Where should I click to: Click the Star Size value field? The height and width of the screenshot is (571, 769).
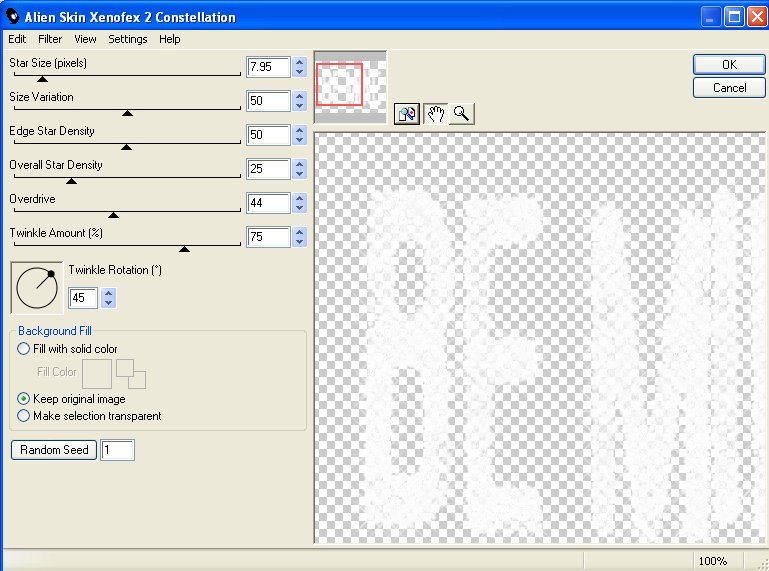(268, 67)
